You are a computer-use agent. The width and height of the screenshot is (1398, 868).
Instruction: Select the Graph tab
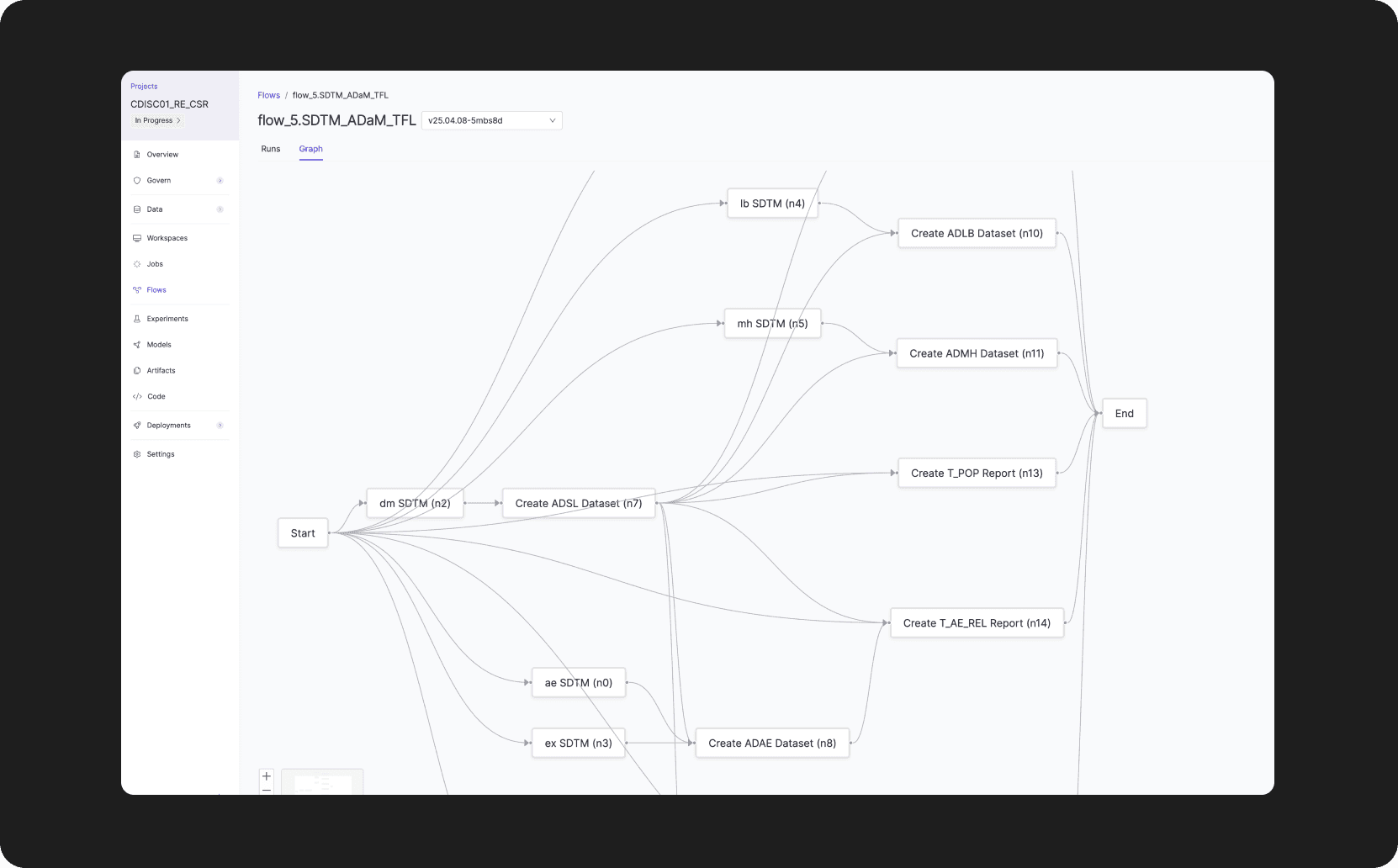pyautogui.click(x=310, y=149)
